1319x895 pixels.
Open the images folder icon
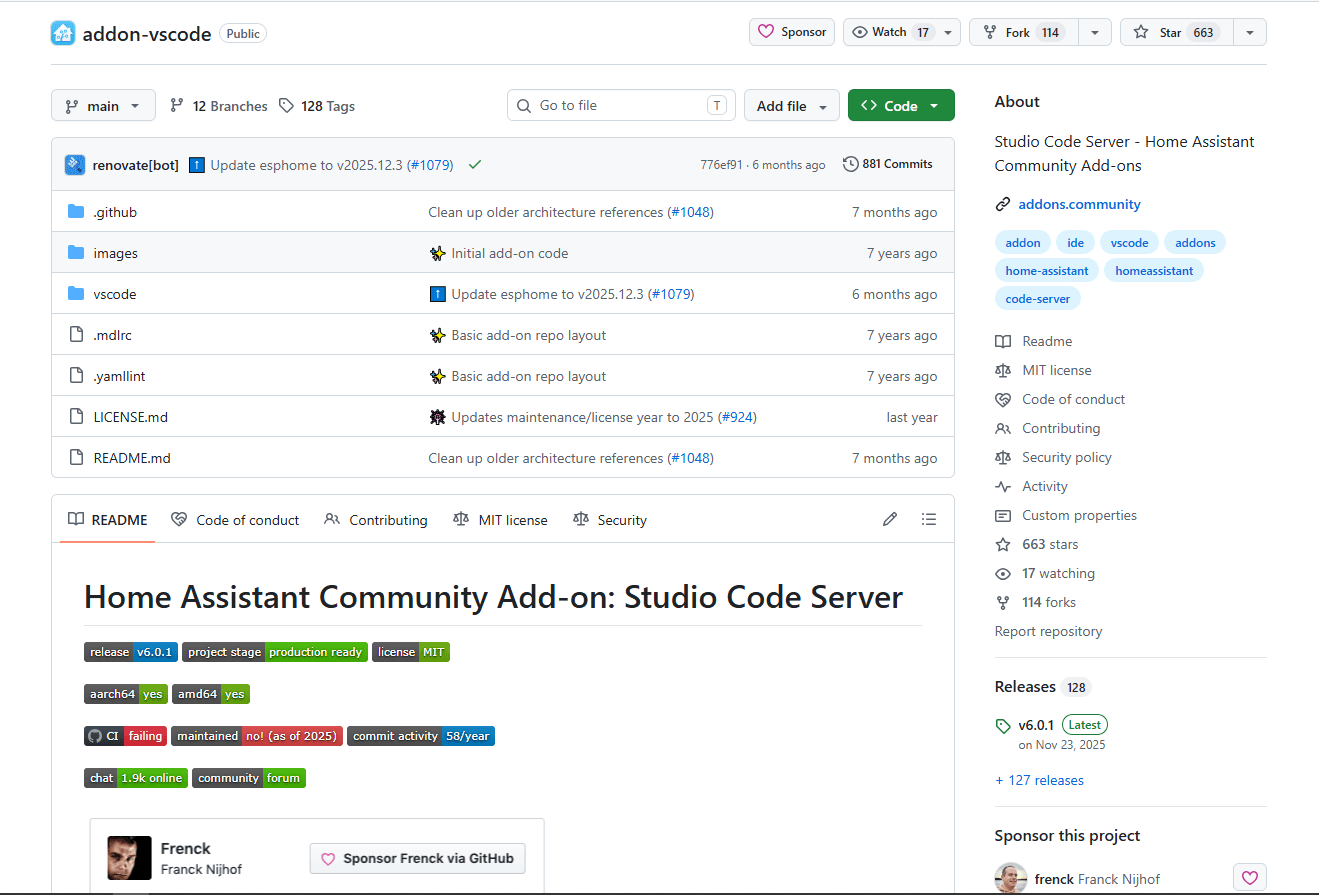pyautogui.click(x=76, y=253)
